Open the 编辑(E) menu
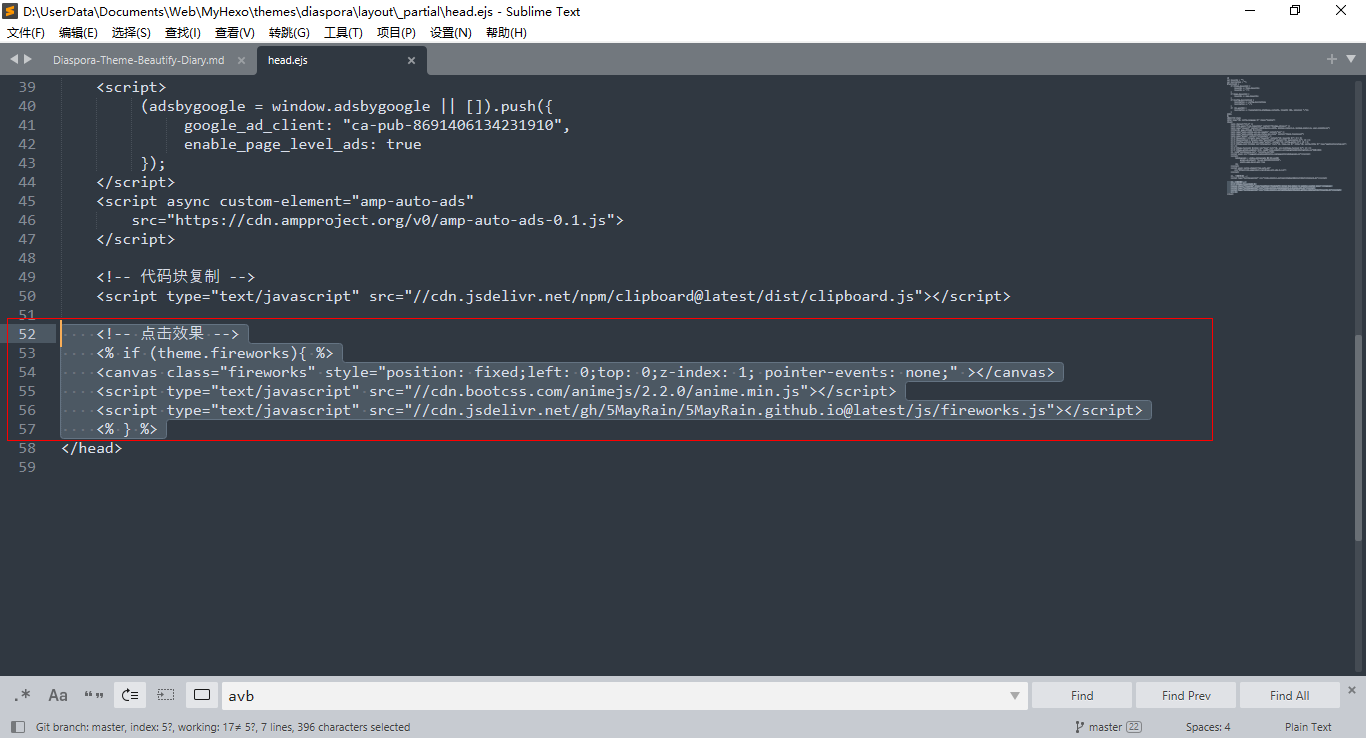 (78, 33)
